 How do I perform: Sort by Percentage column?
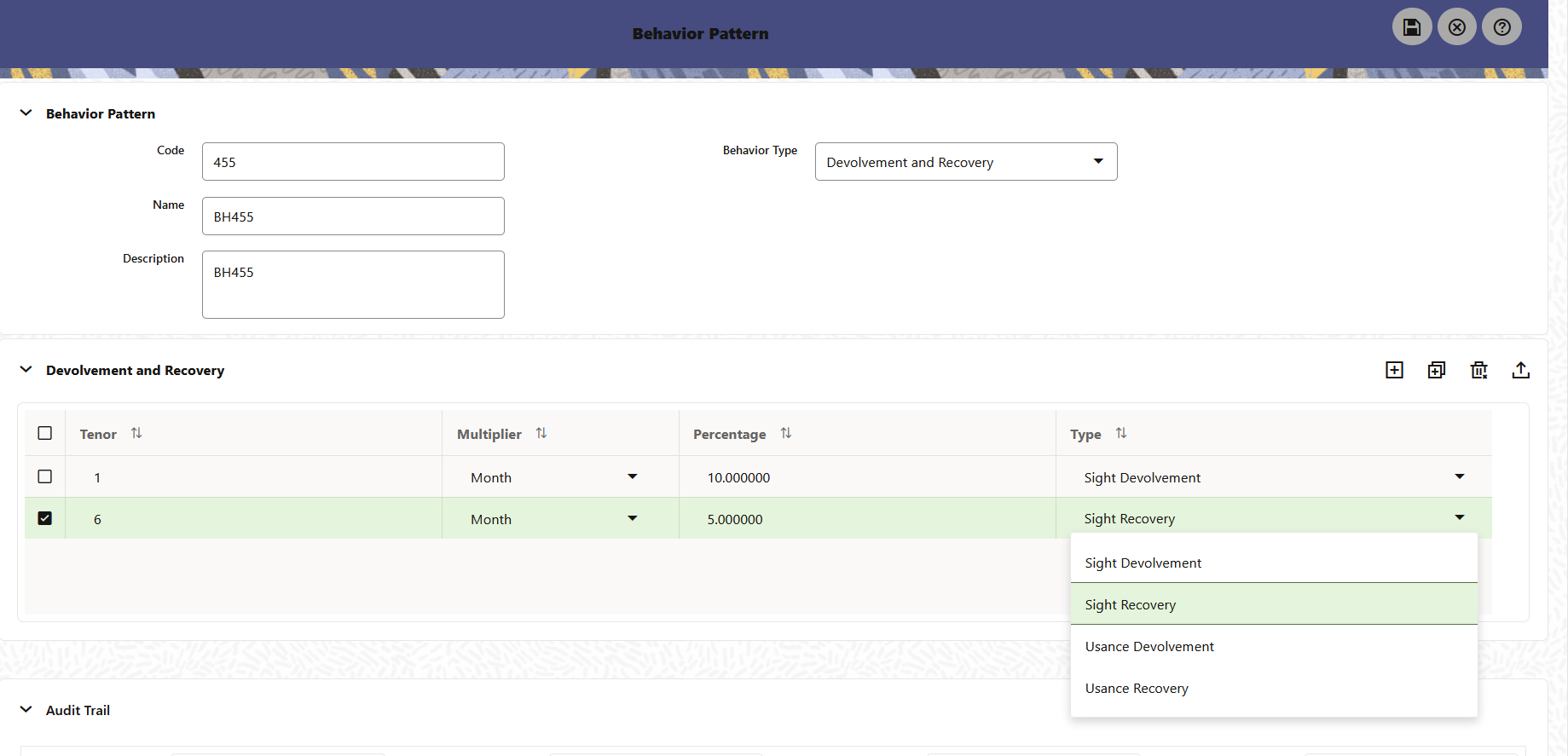(x=786, y=434)
